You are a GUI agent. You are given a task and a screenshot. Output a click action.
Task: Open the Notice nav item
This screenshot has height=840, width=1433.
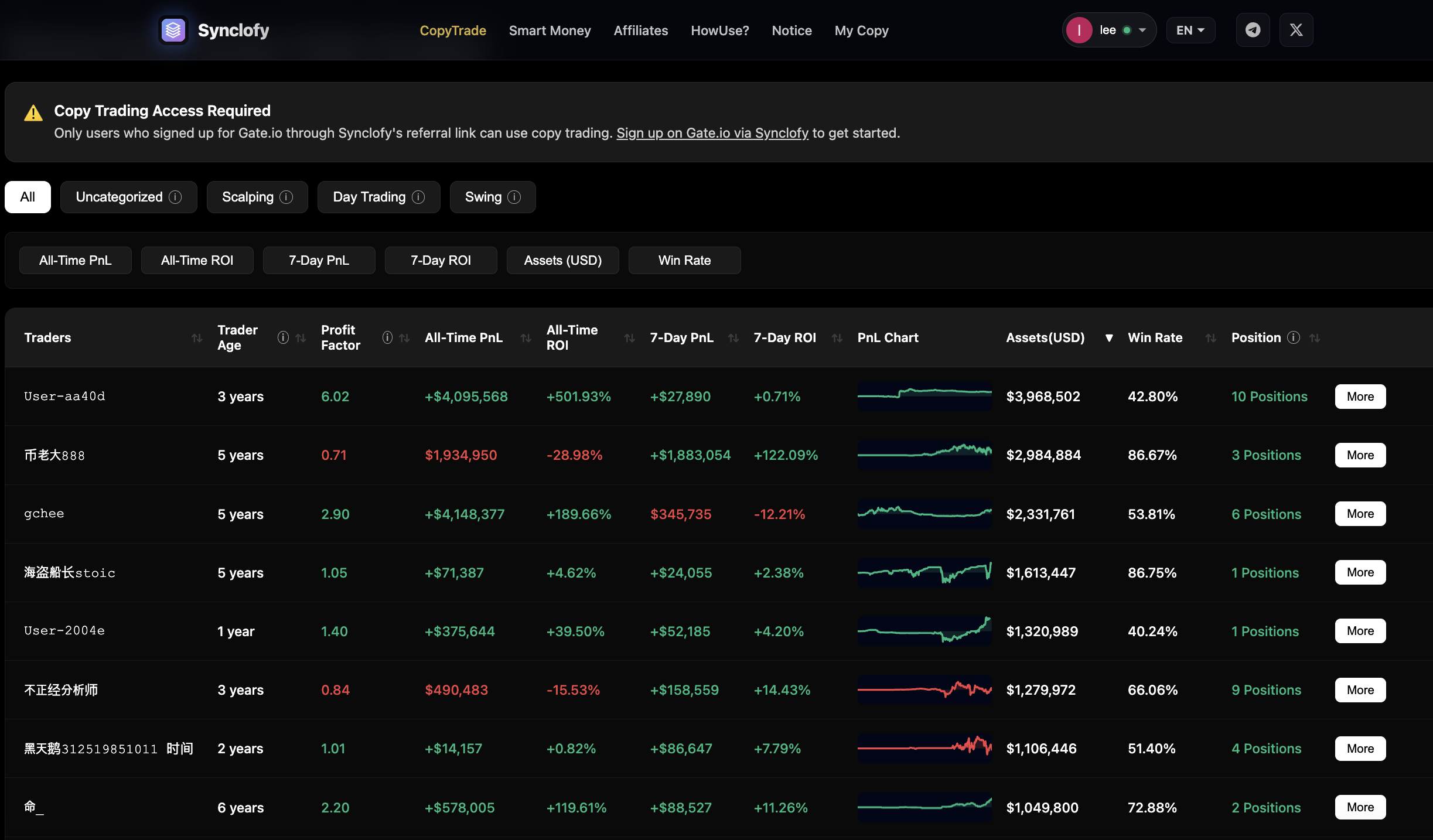tap(791, 30)
